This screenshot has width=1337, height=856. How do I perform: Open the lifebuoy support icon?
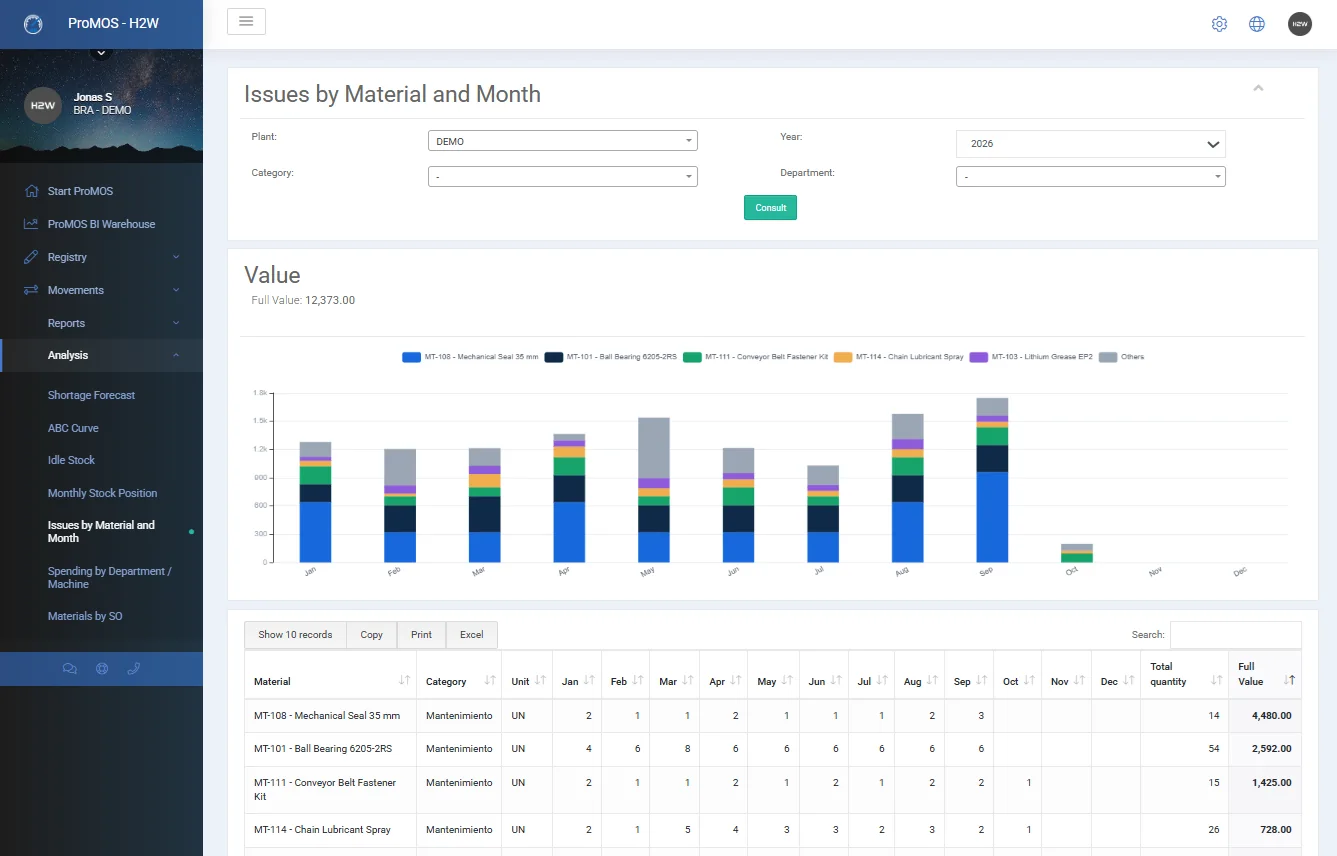[102, 669]
